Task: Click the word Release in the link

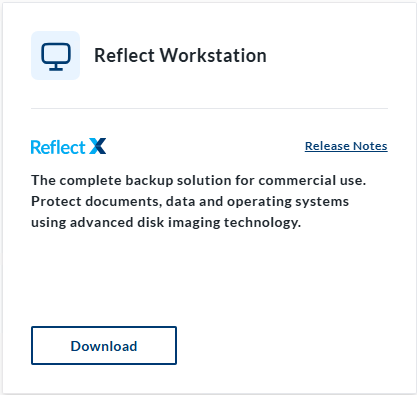Action: tap(327, 146)
